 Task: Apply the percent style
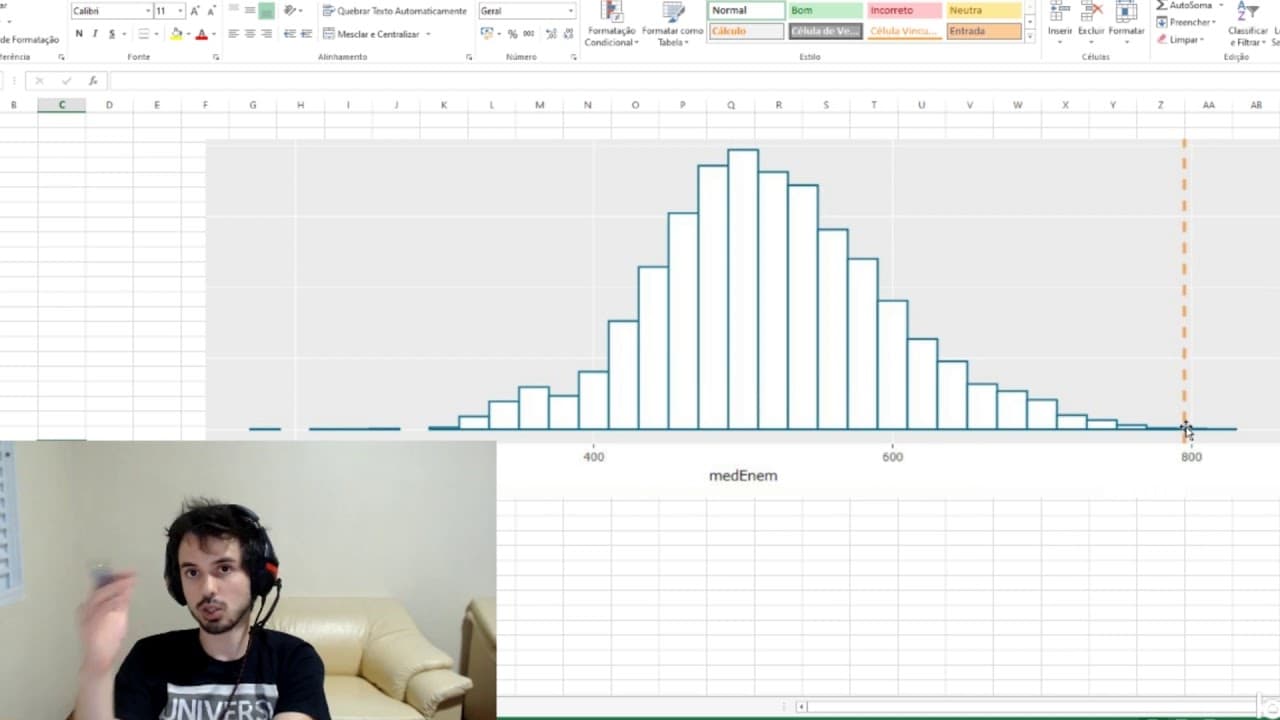click(512, 34)
